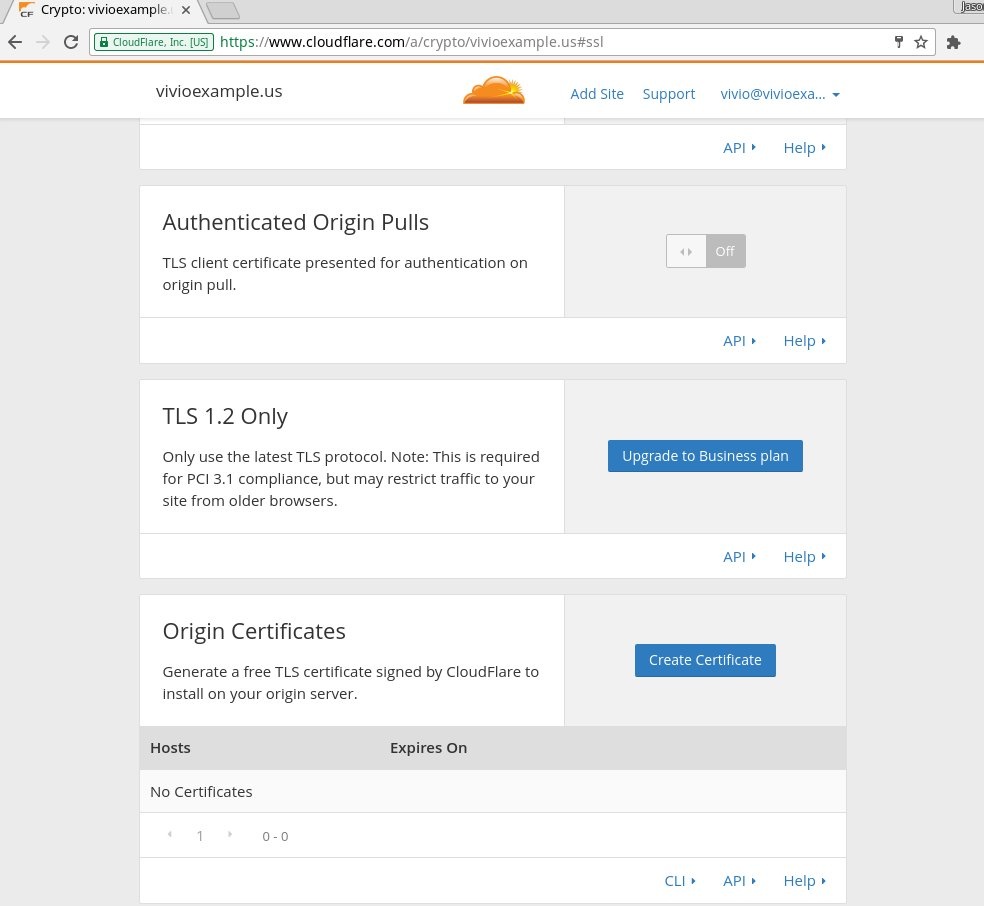Bookmark page with the star icon
The image size is (984, 906).
pos(921,42)
